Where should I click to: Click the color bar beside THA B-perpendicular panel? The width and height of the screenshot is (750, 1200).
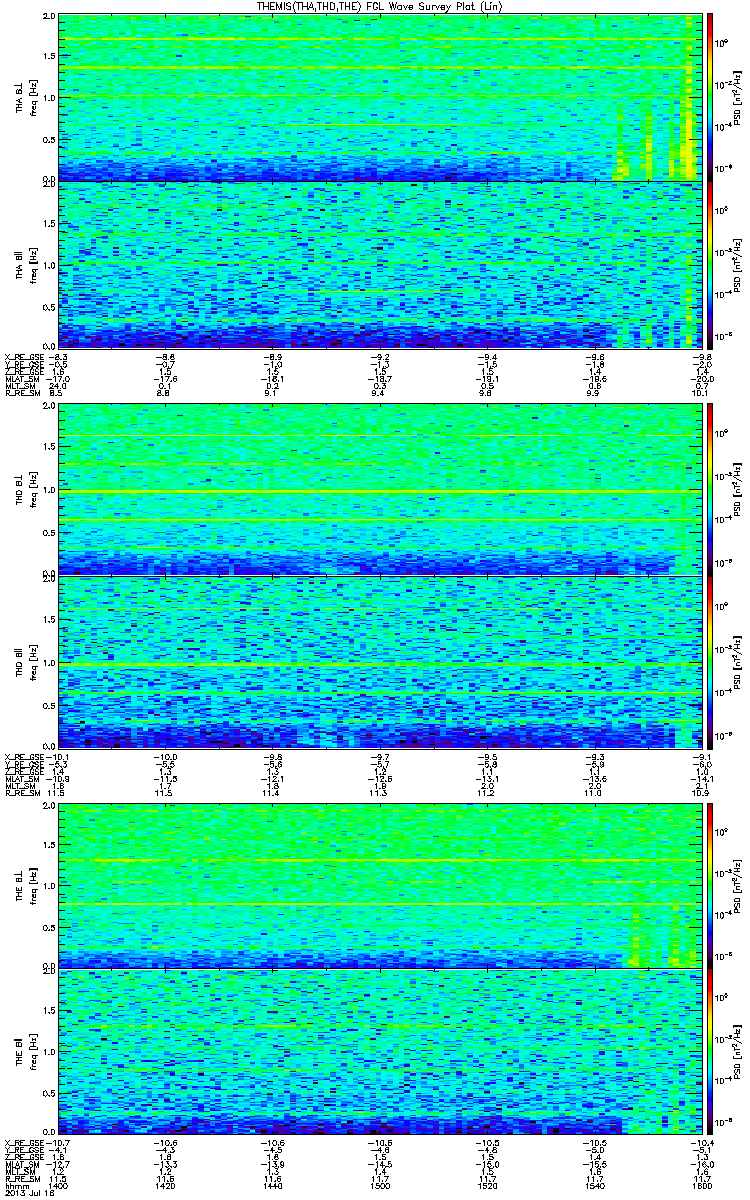711,97
